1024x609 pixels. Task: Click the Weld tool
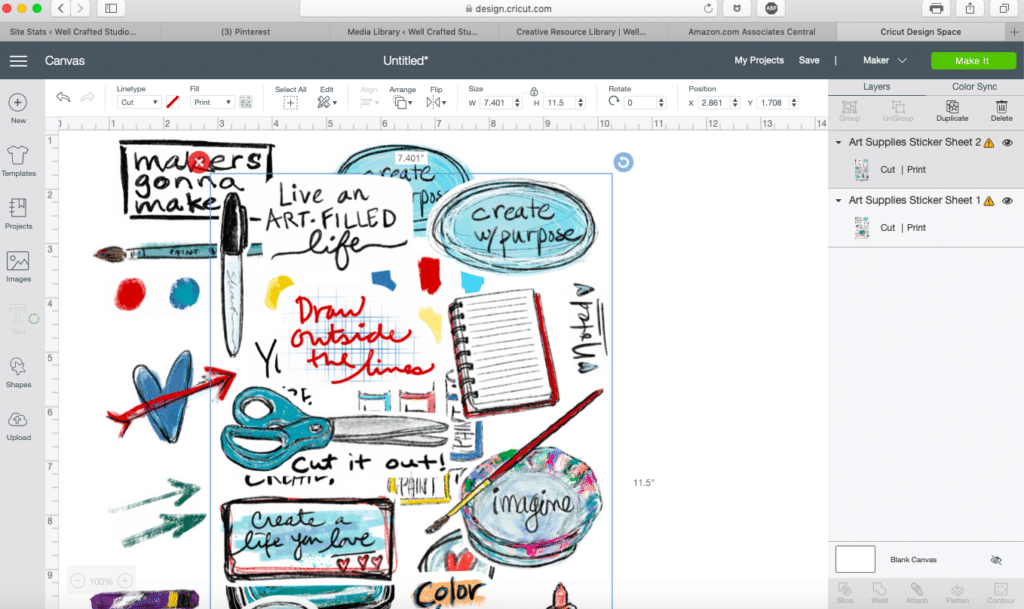coord(879,593)
